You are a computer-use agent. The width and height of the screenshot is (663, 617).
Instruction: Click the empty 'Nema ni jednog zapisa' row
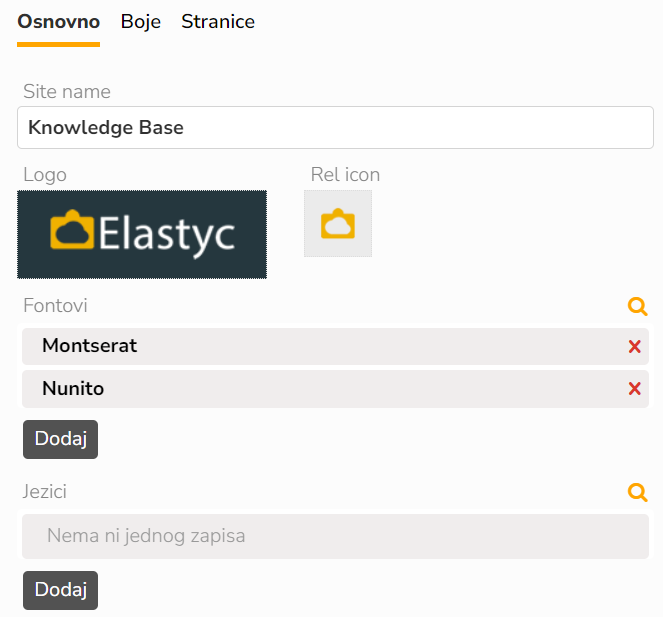[x=335, y=536]
